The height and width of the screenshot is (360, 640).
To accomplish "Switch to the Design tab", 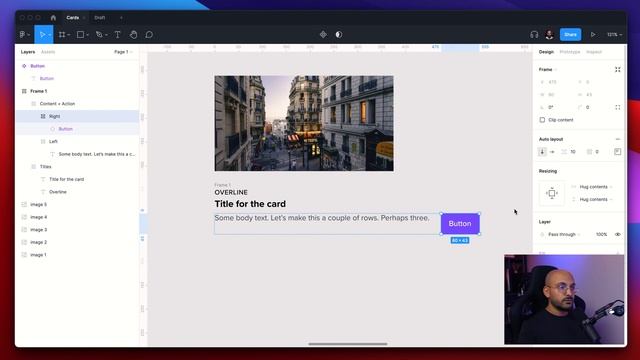I will click(546, 52).
